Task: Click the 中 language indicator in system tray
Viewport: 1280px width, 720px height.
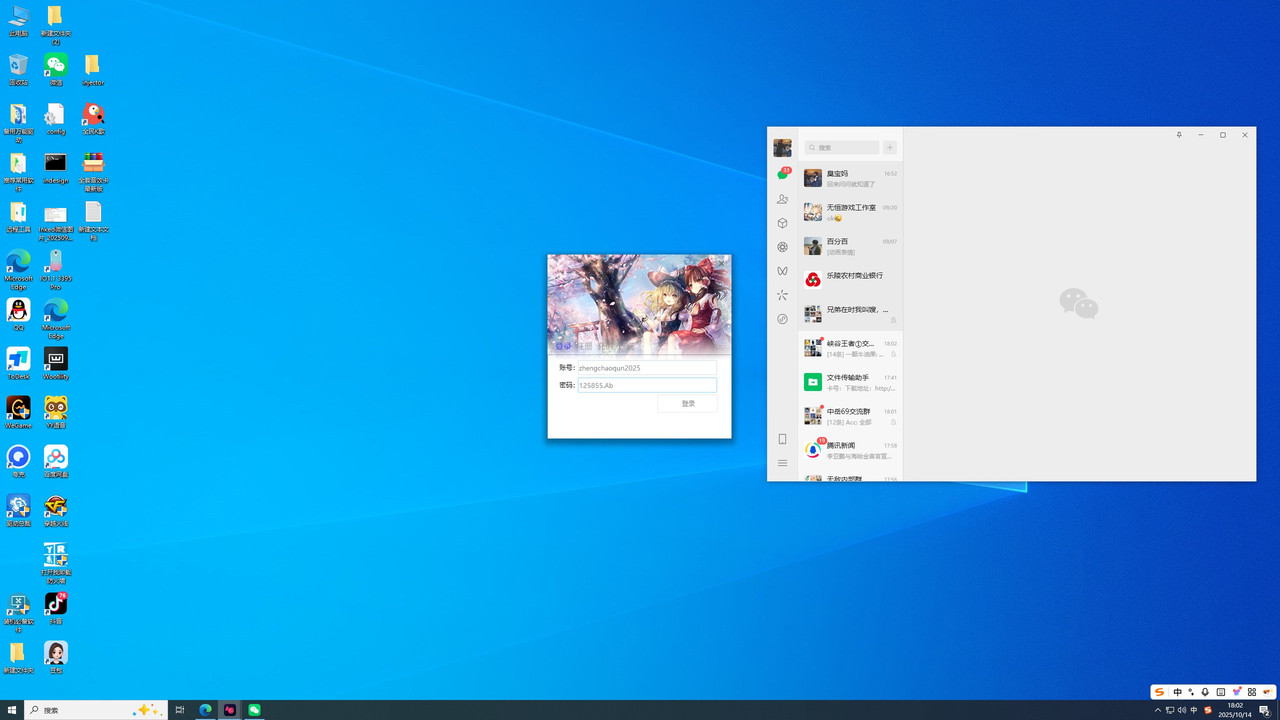Action: click(1194, 710)
